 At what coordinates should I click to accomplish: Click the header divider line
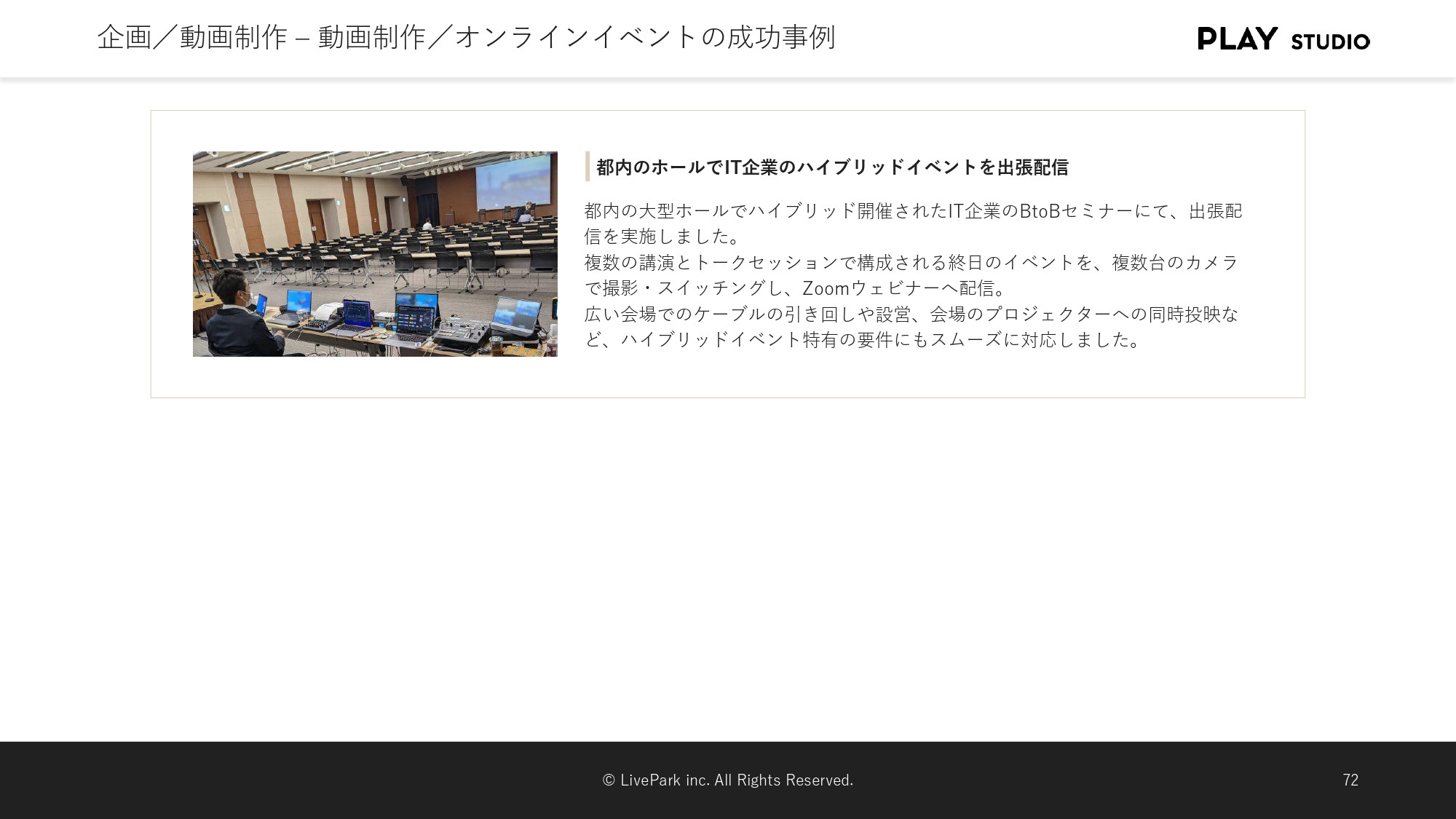(x=728, y=71)
